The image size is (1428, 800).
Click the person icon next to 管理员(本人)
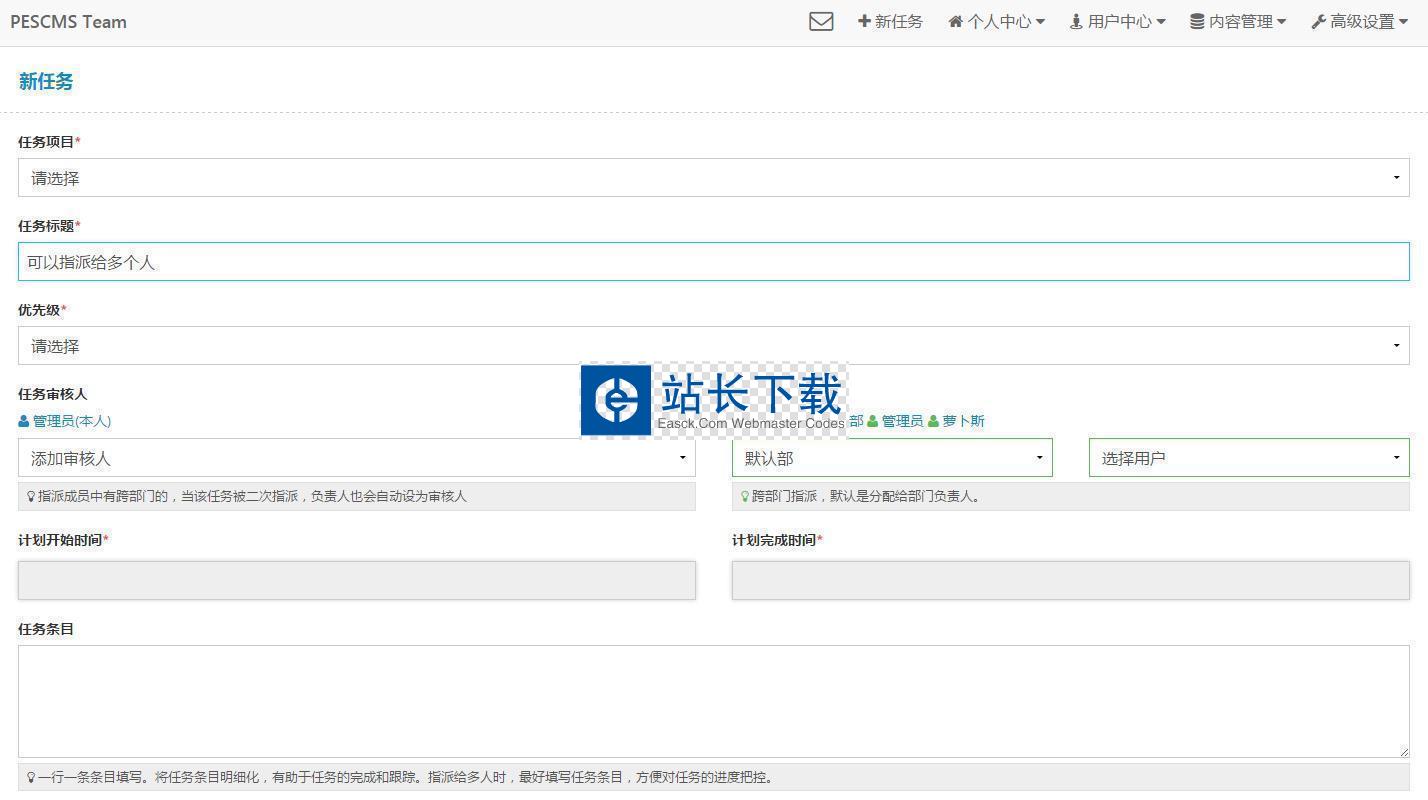[24, 421]
